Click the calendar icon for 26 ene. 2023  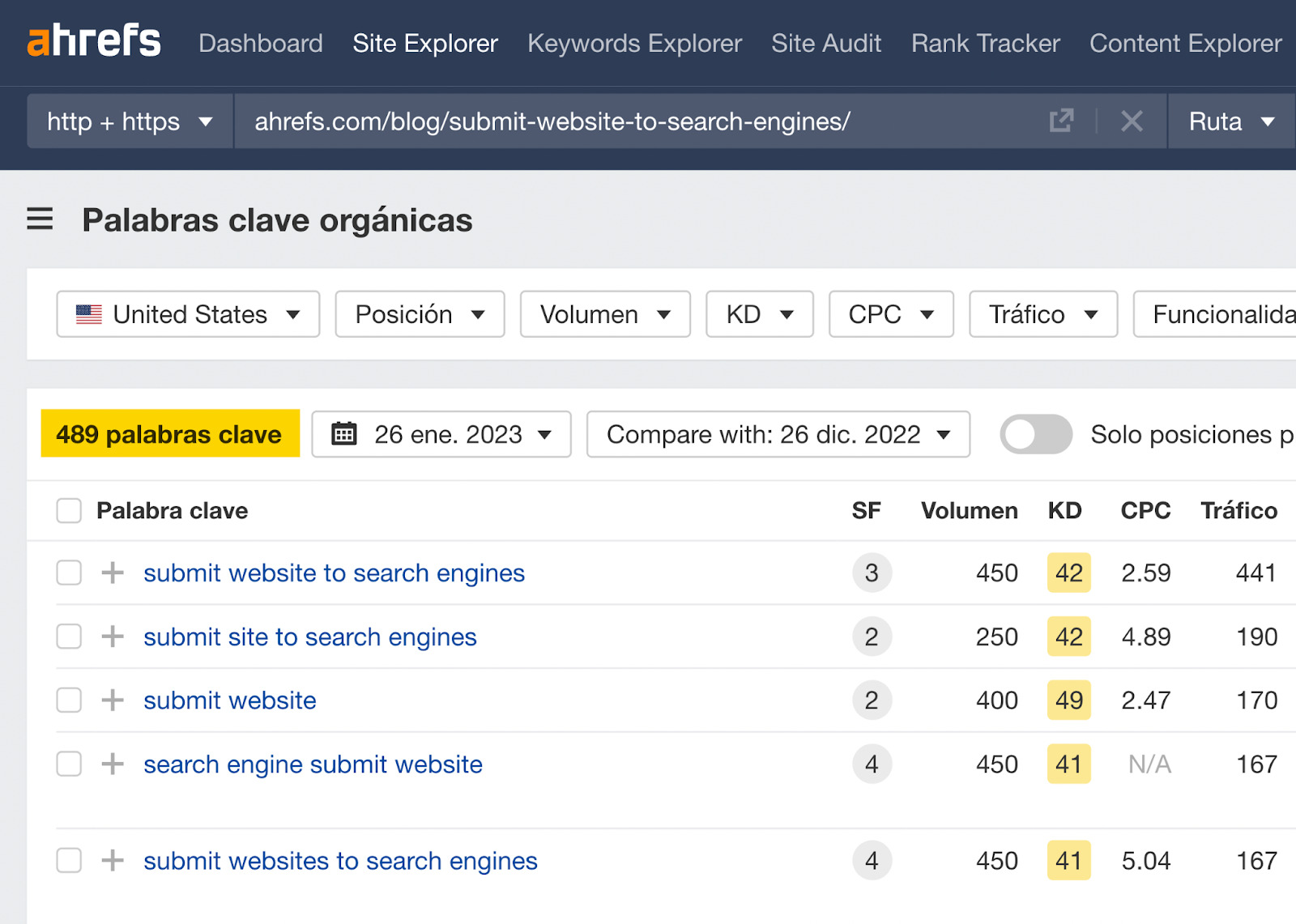pyautogui.click(x=344, y=434)
